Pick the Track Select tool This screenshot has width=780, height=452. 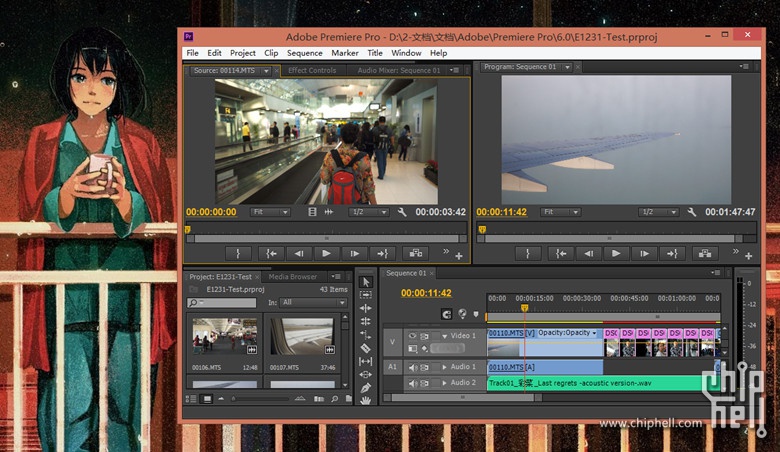click(366, 296)
